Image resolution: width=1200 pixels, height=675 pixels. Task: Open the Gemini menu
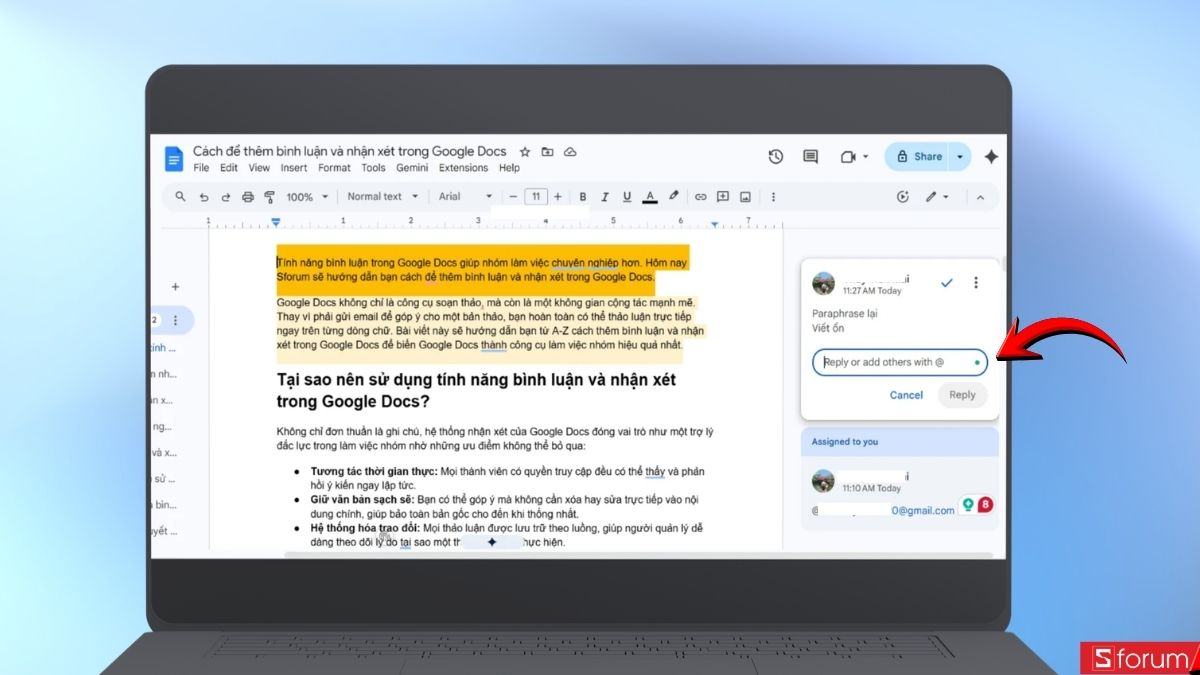[412, 168]
